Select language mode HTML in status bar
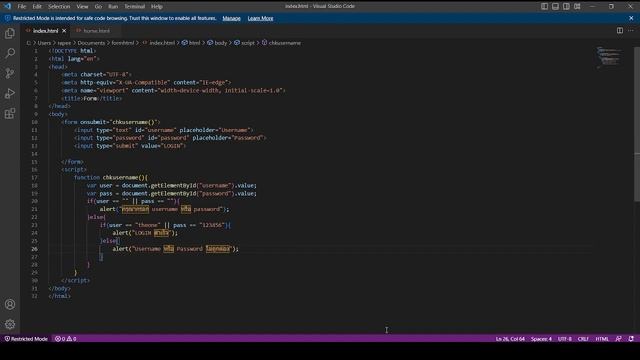 [x=602, y=339]
